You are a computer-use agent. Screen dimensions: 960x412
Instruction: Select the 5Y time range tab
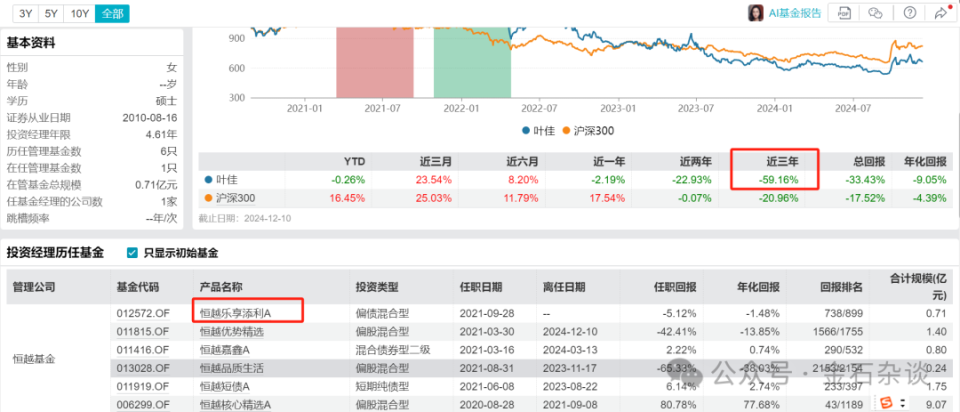coord(51,12)
